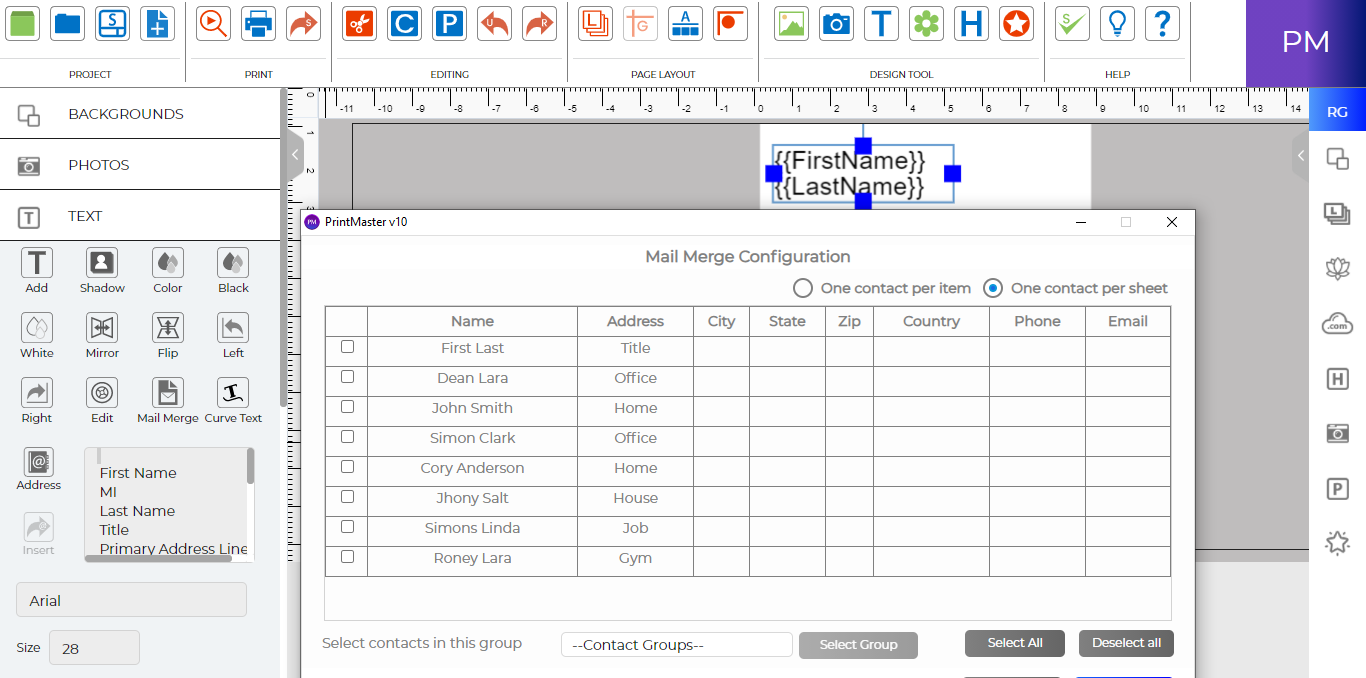Click the Add text tool icon
Viewport: 1366px width, 678px height.
tap(37, 263)
